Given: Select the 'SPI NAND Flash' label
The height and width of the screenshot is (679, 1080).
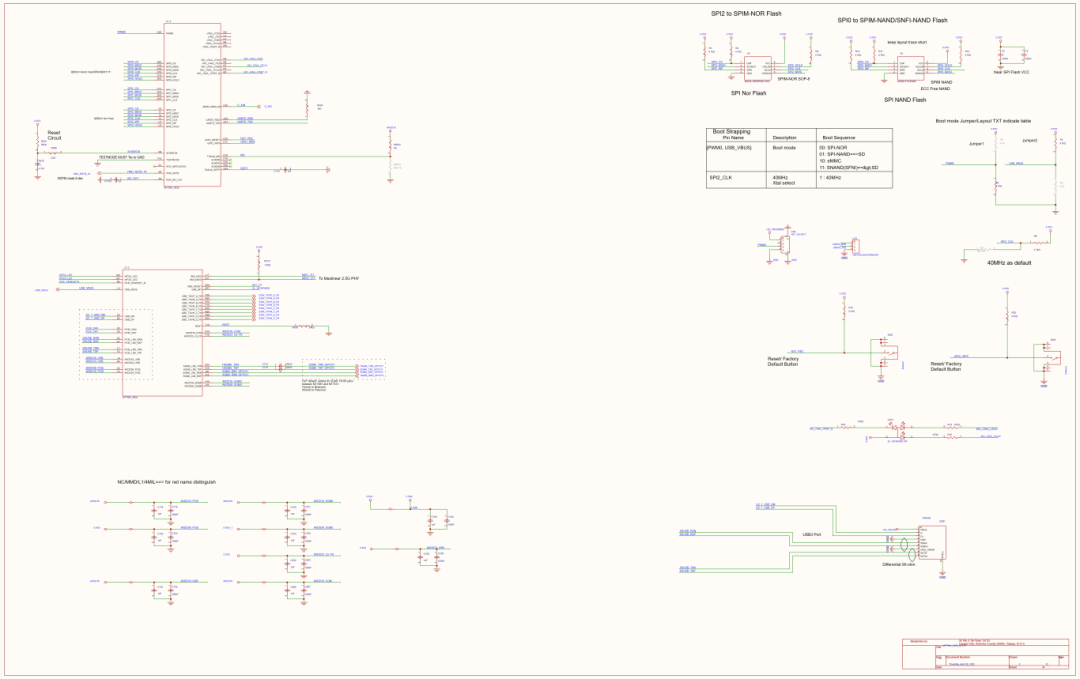Looking at the screenshot, I should (905, 100).
